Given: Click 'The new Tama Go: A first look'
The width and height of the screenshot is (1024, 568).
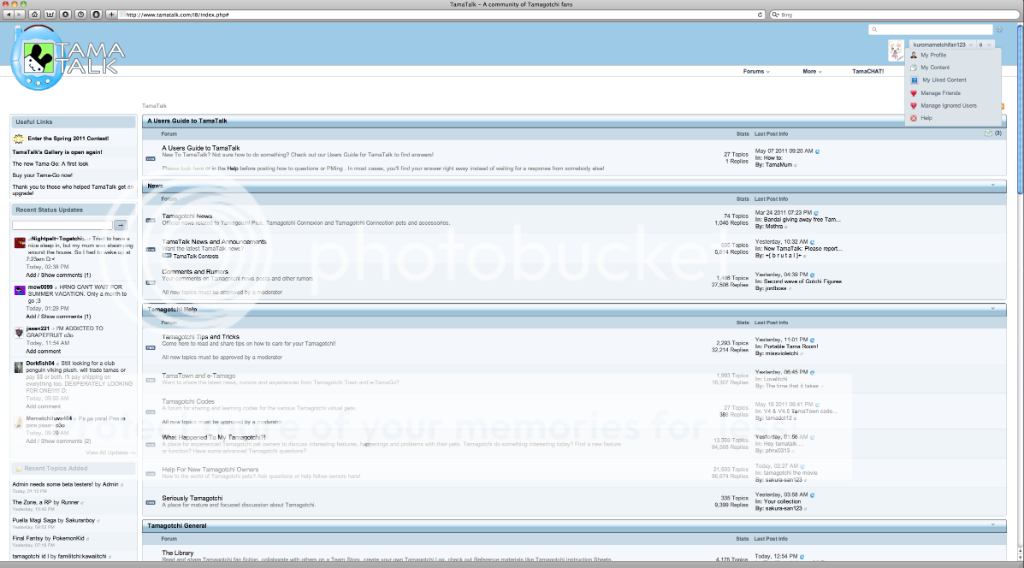Looking at the screenshot, I should [x=50, y=164].
